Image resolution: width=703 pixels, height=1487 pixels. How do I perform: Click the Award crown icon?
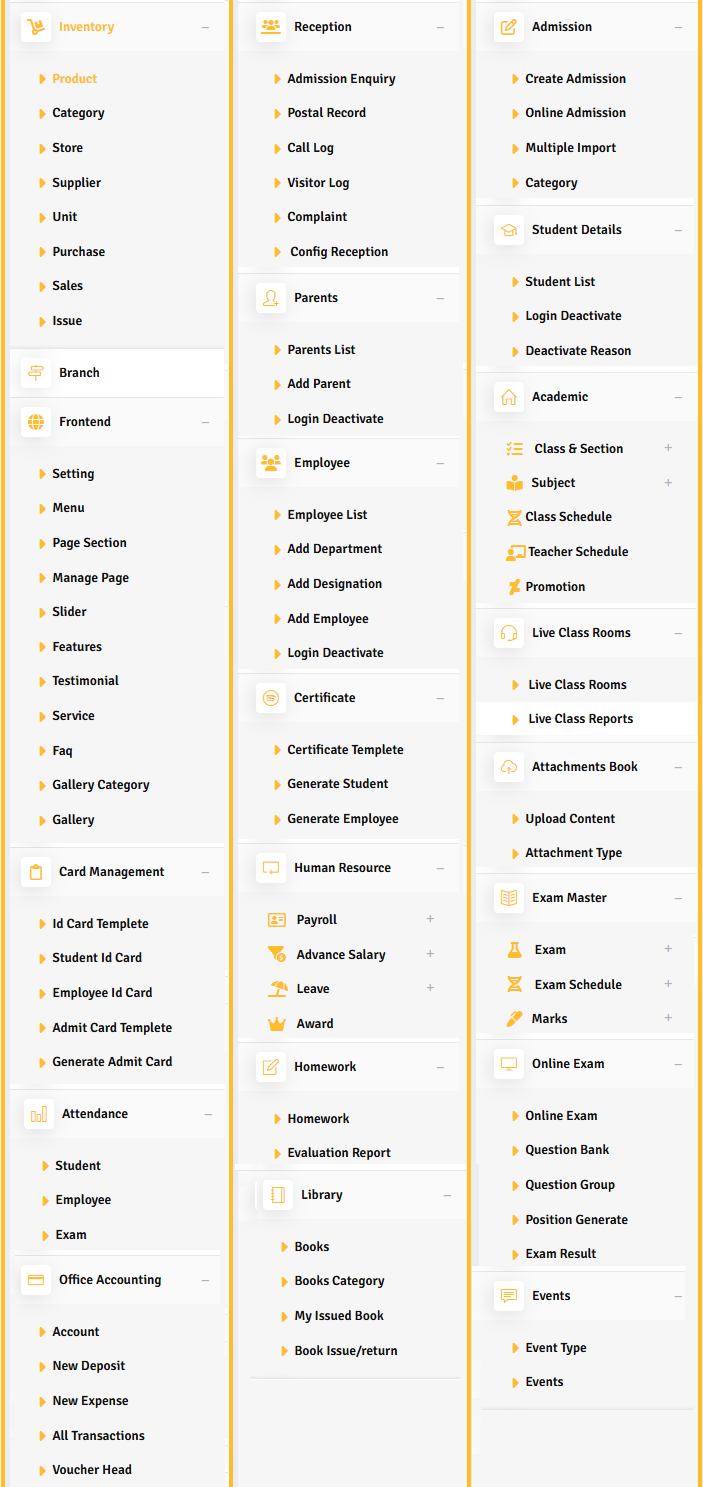click(277, 1024)
